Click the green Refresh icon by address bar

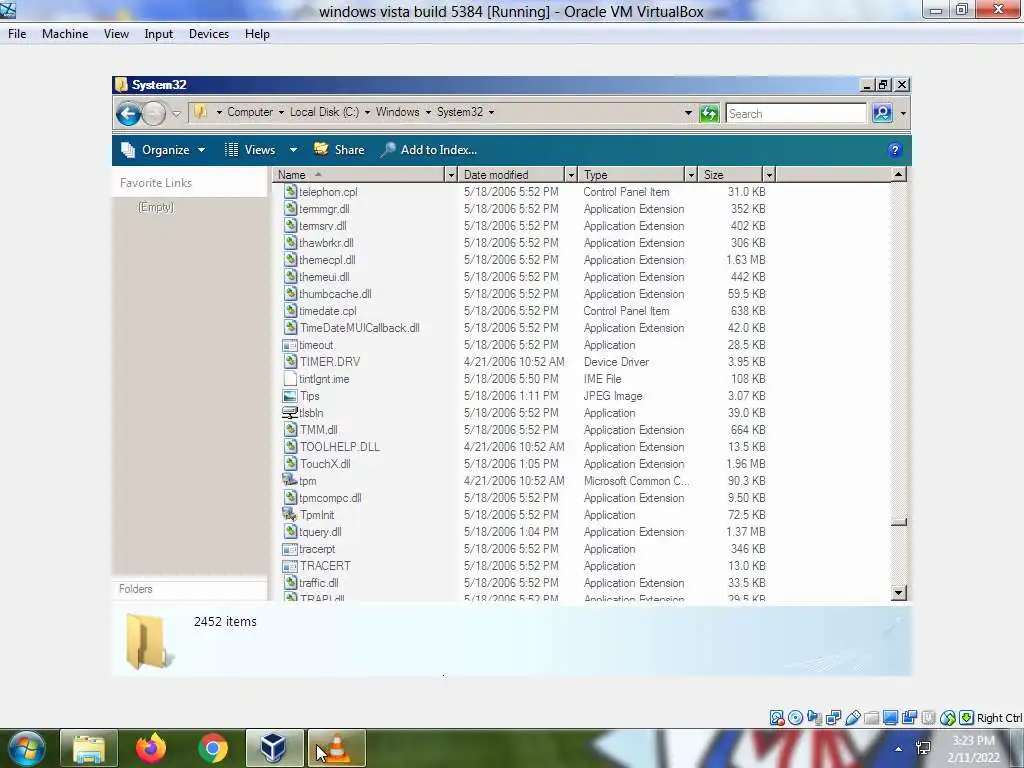709,114
